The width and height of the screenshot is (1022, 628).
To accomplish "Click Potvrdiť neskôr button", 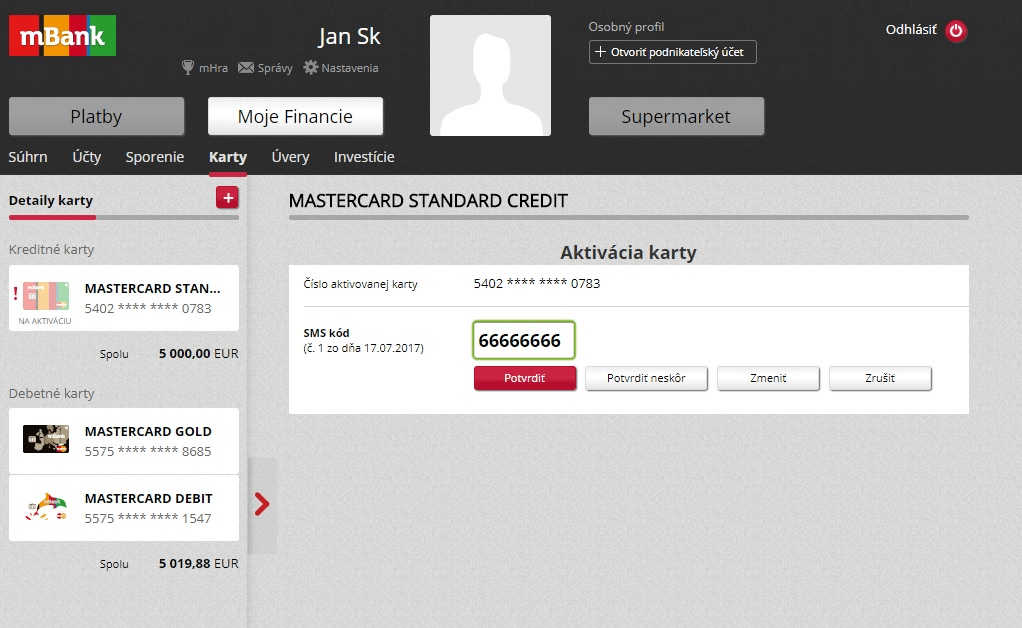I will click(x=646, y=378).
